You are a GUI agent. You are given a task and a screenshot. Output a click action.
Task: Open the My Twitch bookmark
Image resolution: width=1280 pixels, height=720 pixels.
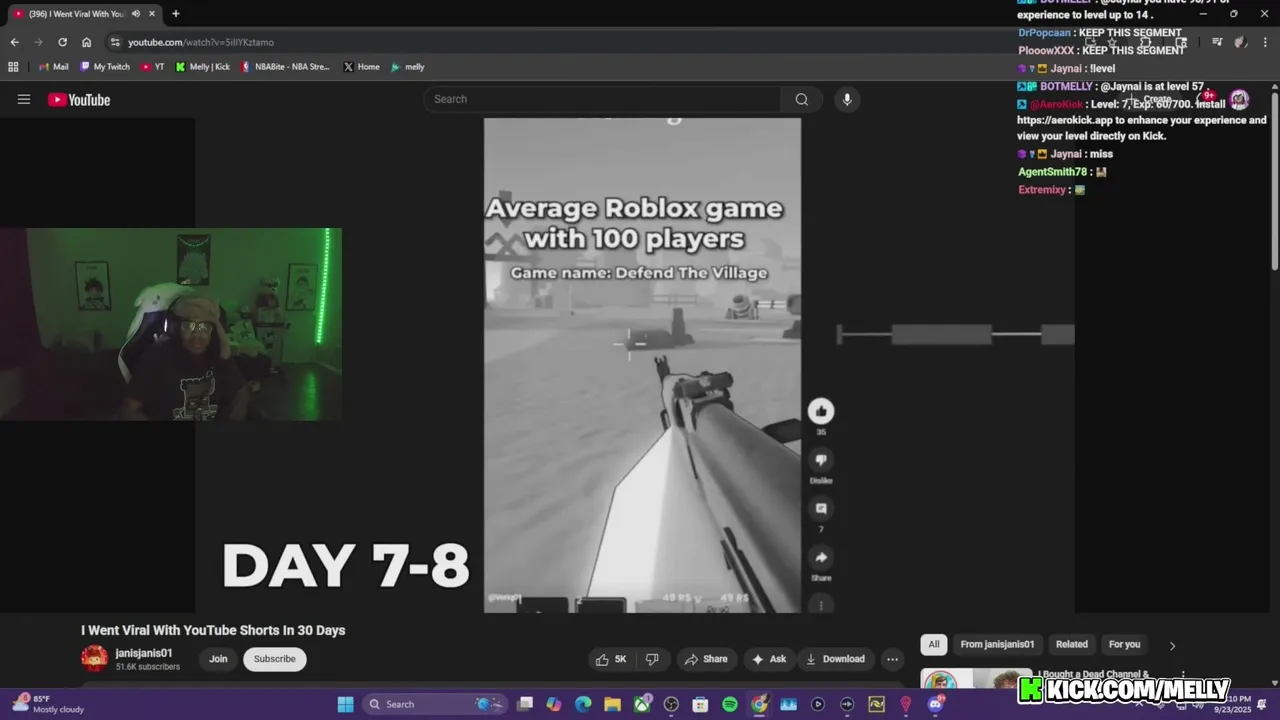pos(105,67)
